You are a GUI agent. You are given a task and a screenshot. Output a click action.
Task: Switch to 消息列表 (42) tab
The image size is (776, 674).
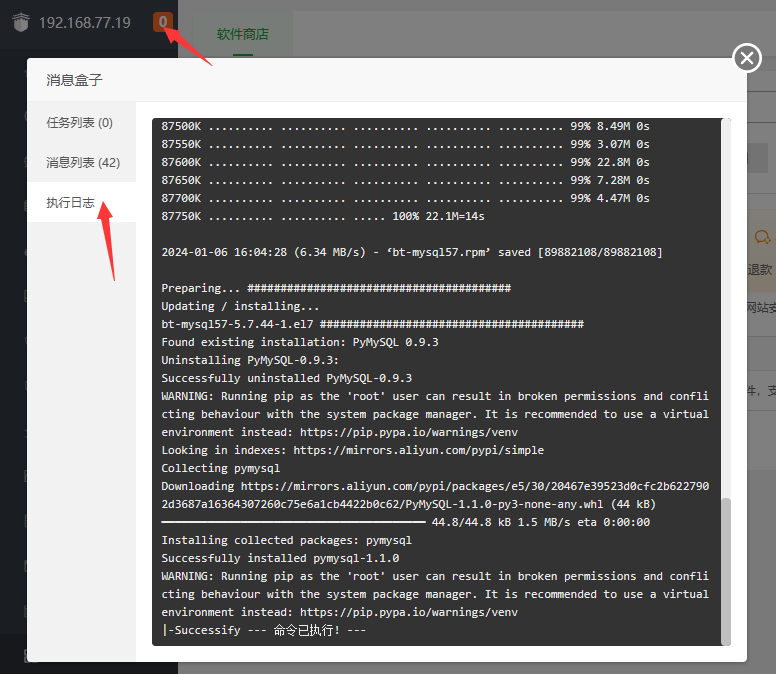point(82,162)
